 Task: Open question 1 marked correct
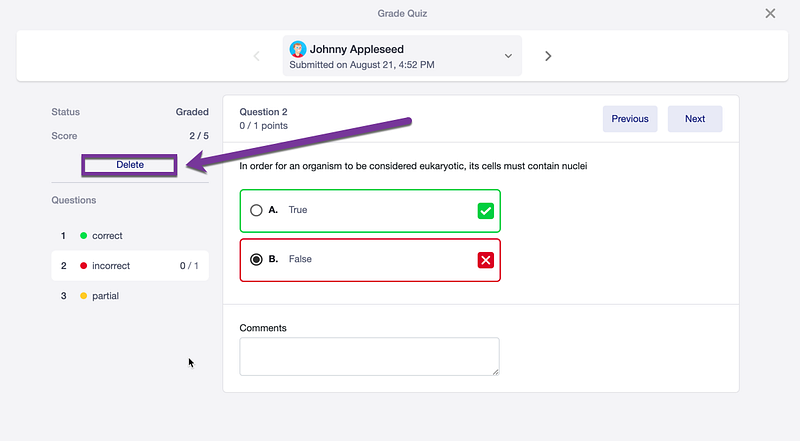(x=130, y=236)
